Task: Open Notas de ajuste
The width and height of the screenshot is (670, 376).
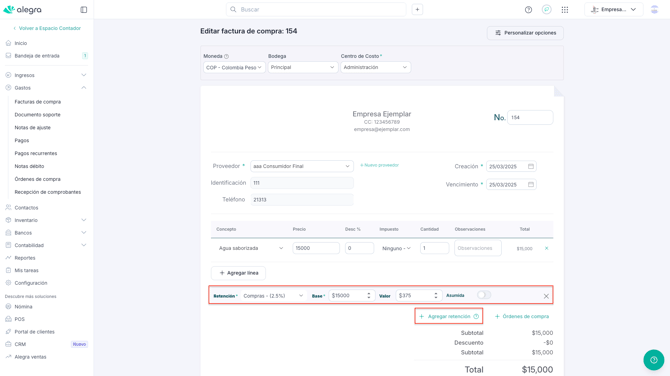Action: (x=32, y=128)
